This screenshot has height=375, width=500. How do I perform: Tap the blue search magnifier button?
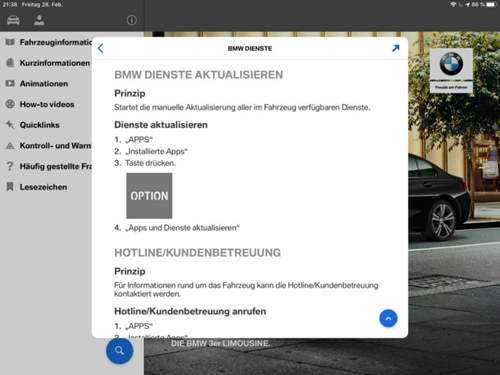coord(119,351)
